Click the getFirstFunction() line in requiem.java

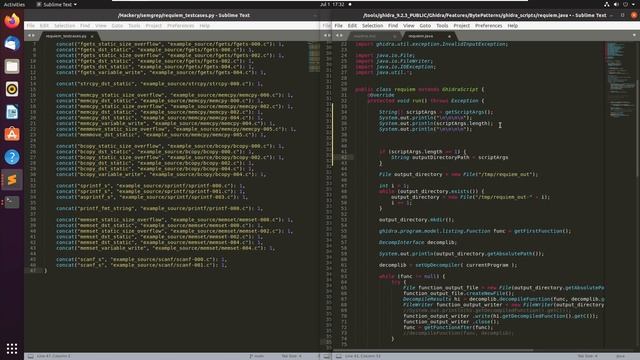475,231
